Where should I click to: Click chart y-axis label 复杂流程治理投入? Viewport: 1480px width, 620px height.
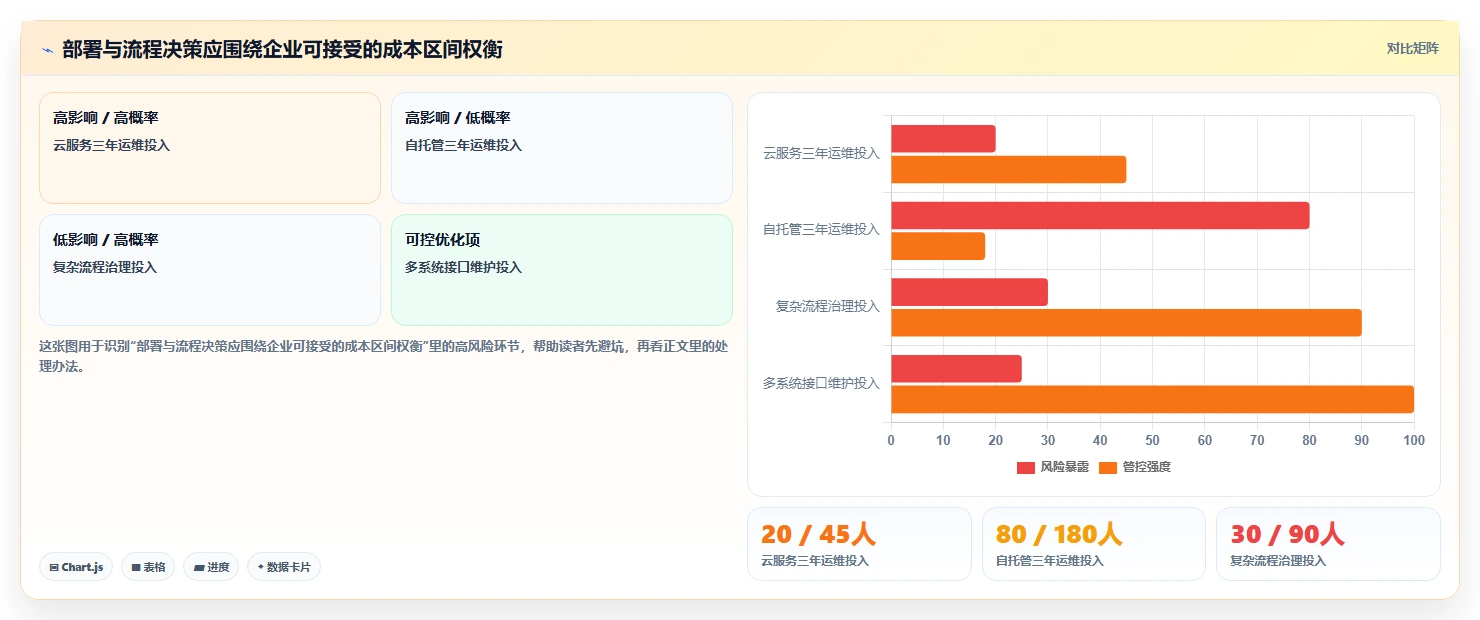pos(828,306)
